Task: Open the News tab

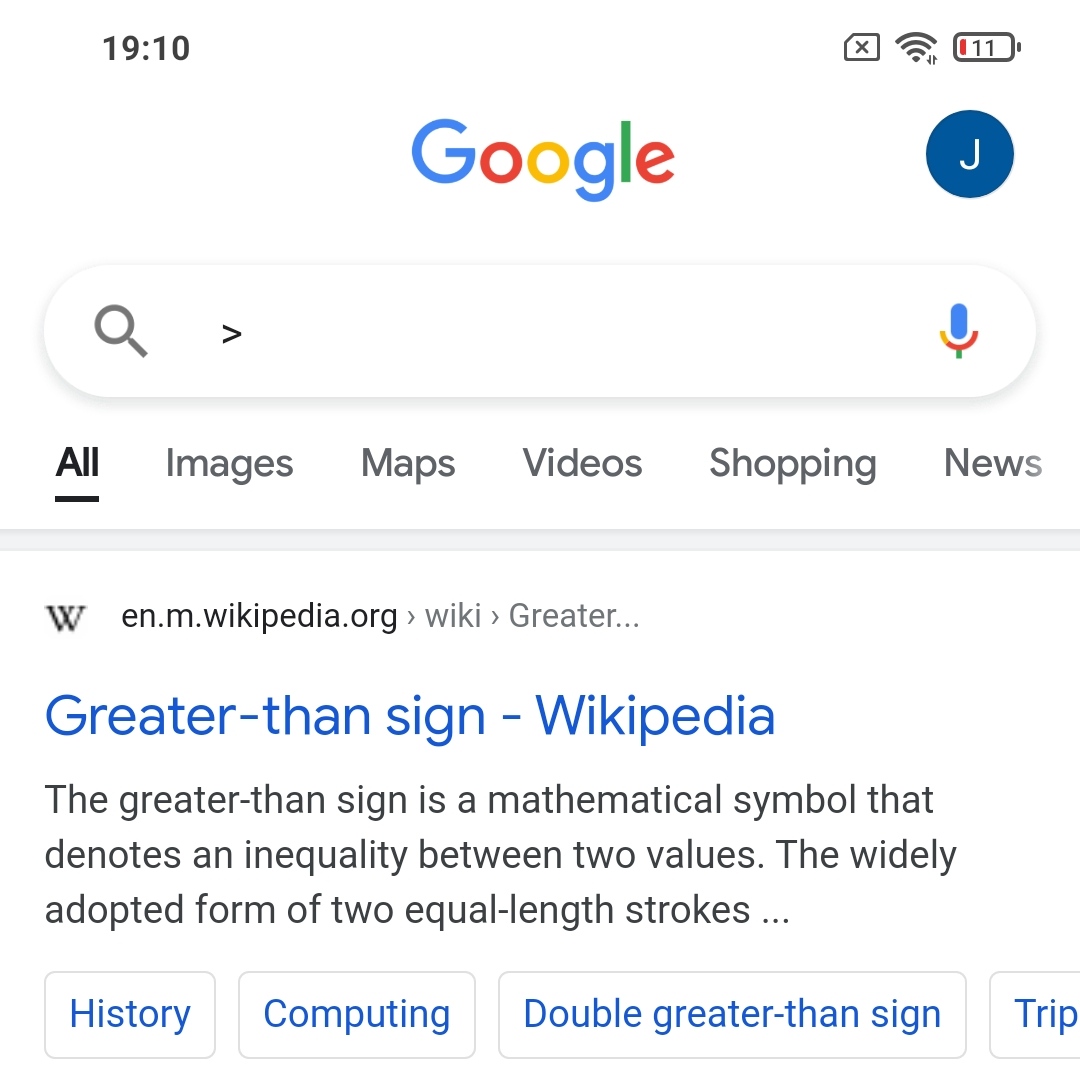Action: [x=993, y=463]
